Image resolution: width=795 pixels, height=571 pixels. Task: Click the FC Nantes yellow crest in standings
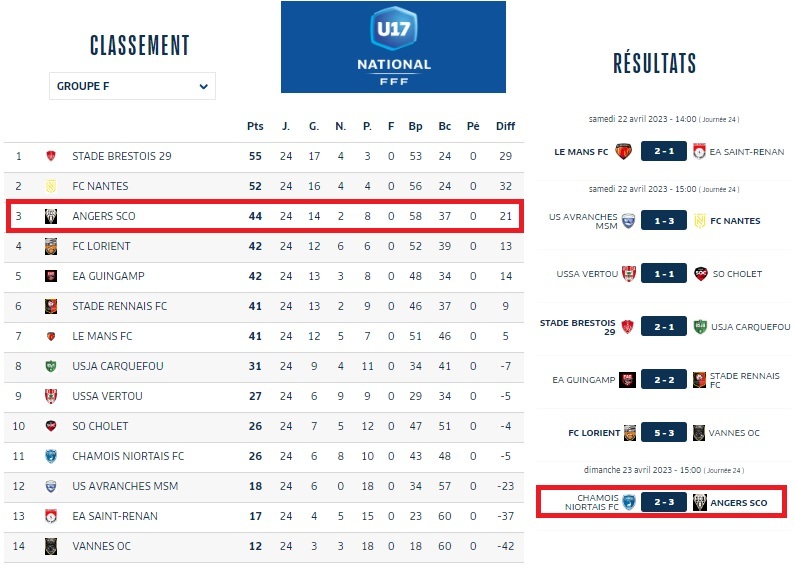pos(51,186)
